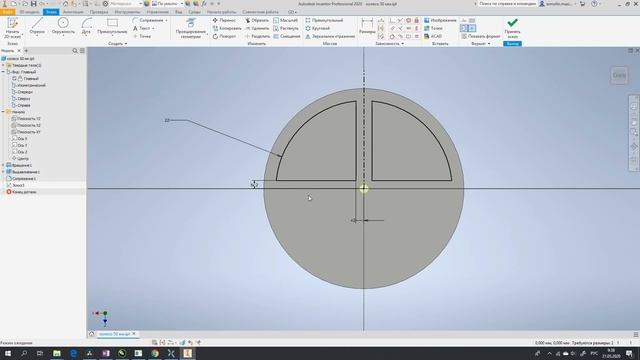
Task: Choose the Text (Текст) tool
Action: (x=143, y=28)
